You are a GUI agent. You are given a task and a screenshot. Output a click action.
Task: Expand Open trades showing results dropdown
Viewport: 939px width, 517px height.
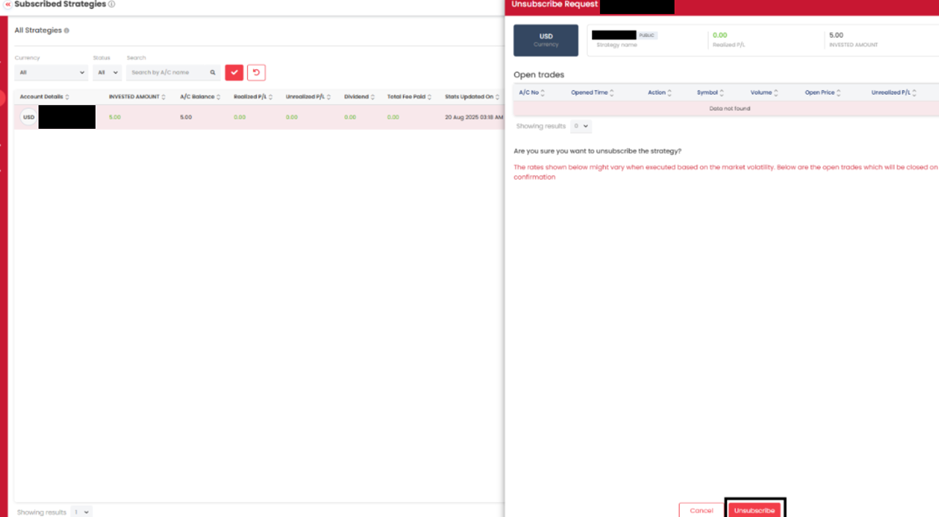click(x=580, y=127)
